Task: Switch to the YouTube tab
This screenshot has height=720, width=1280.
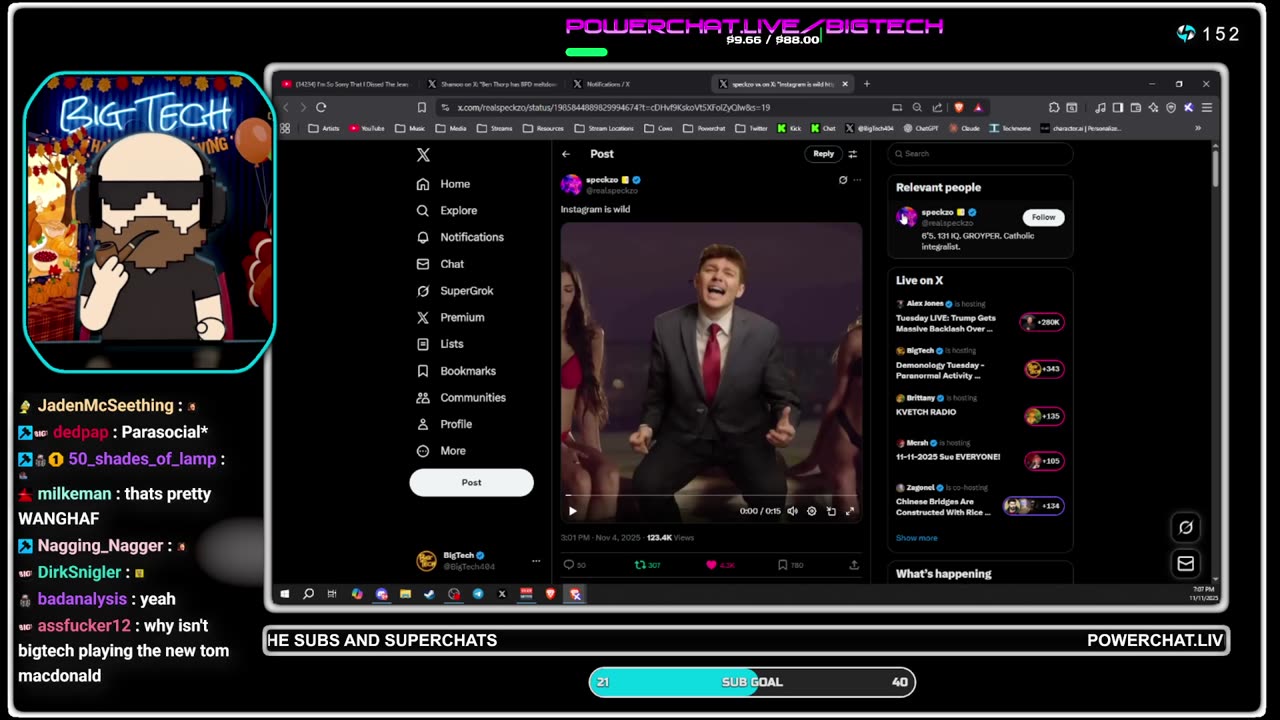Action: (x=346, y=84)
